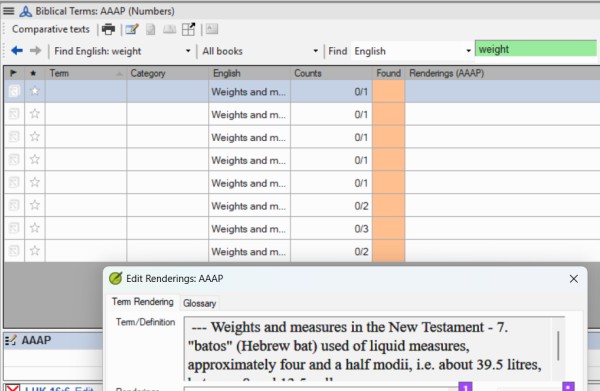Close the Edit Renderings: AAAP dialog
Image resolution: width=600 pixels, height=391 pixels.
[x=574, y=279]
